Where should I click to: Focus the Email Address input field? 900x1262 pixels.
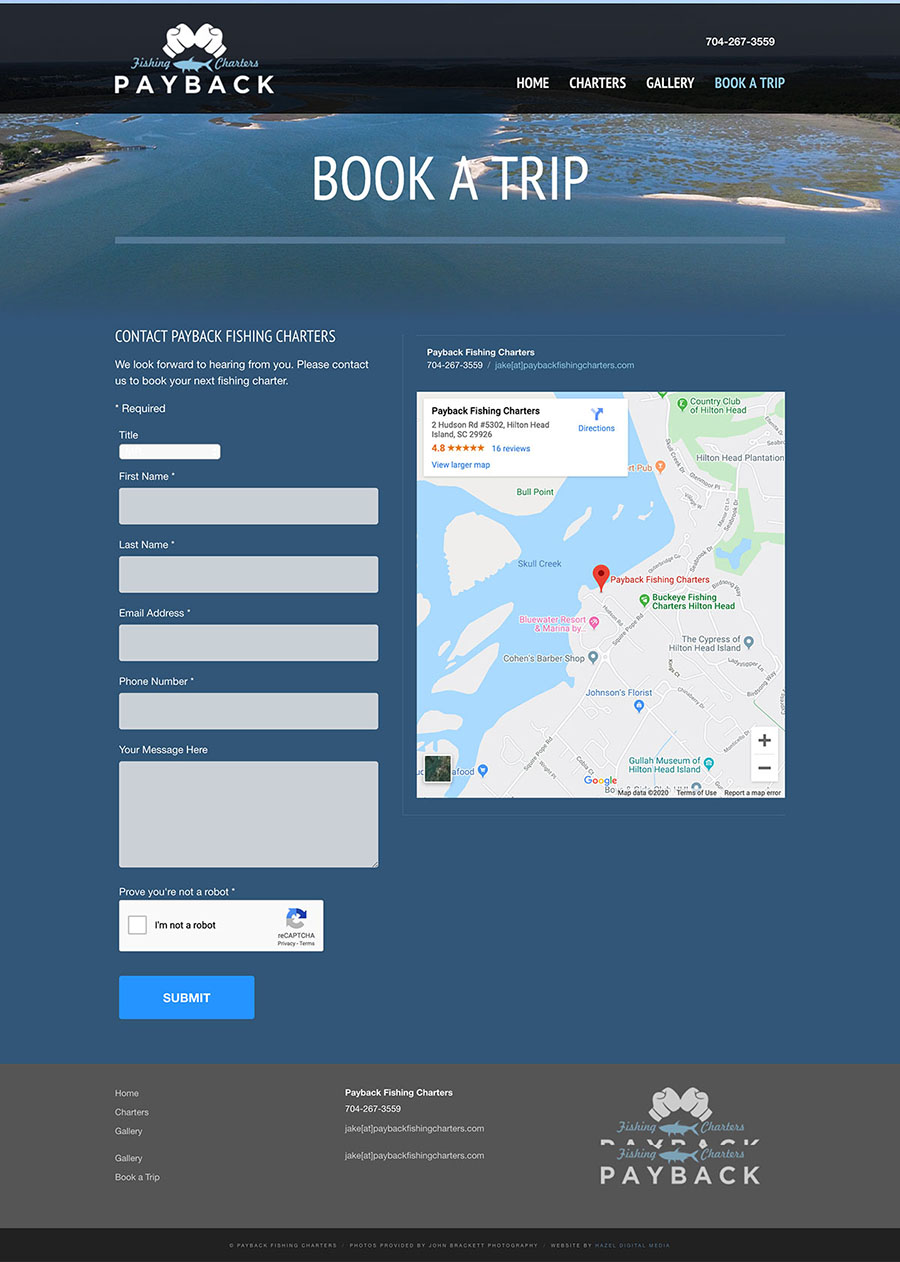[248, 643]
